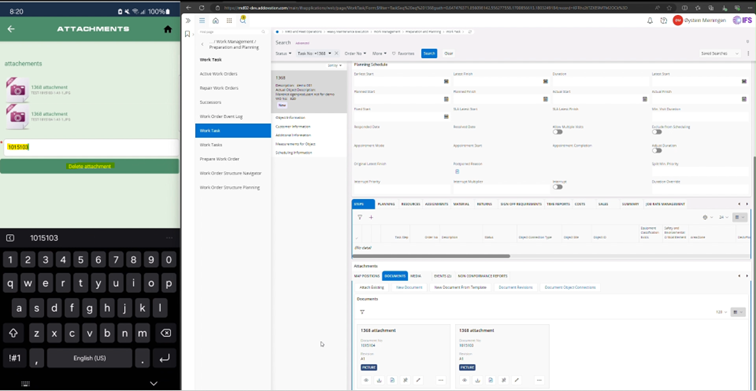This screenshot has height=391, width=756.
Task: Click the view (eye) icon on first document card
Action: [366, 380]
